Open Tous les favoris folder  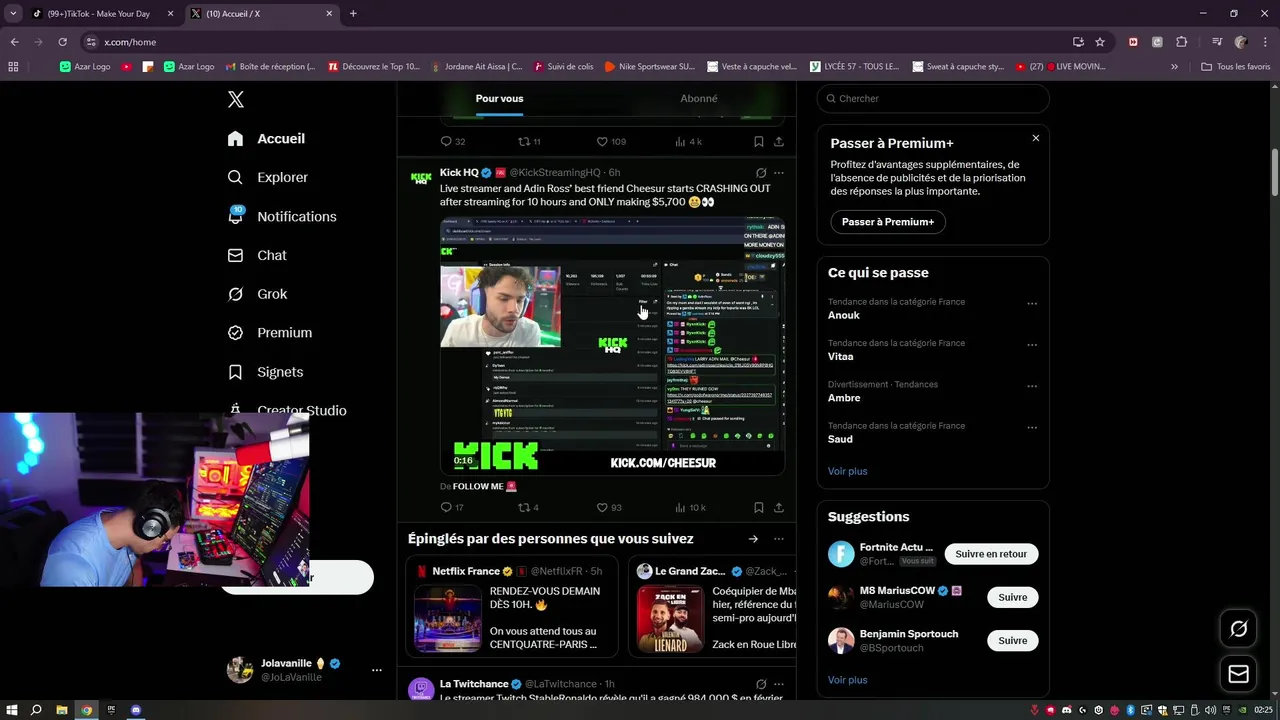(x=1236, y=67)
